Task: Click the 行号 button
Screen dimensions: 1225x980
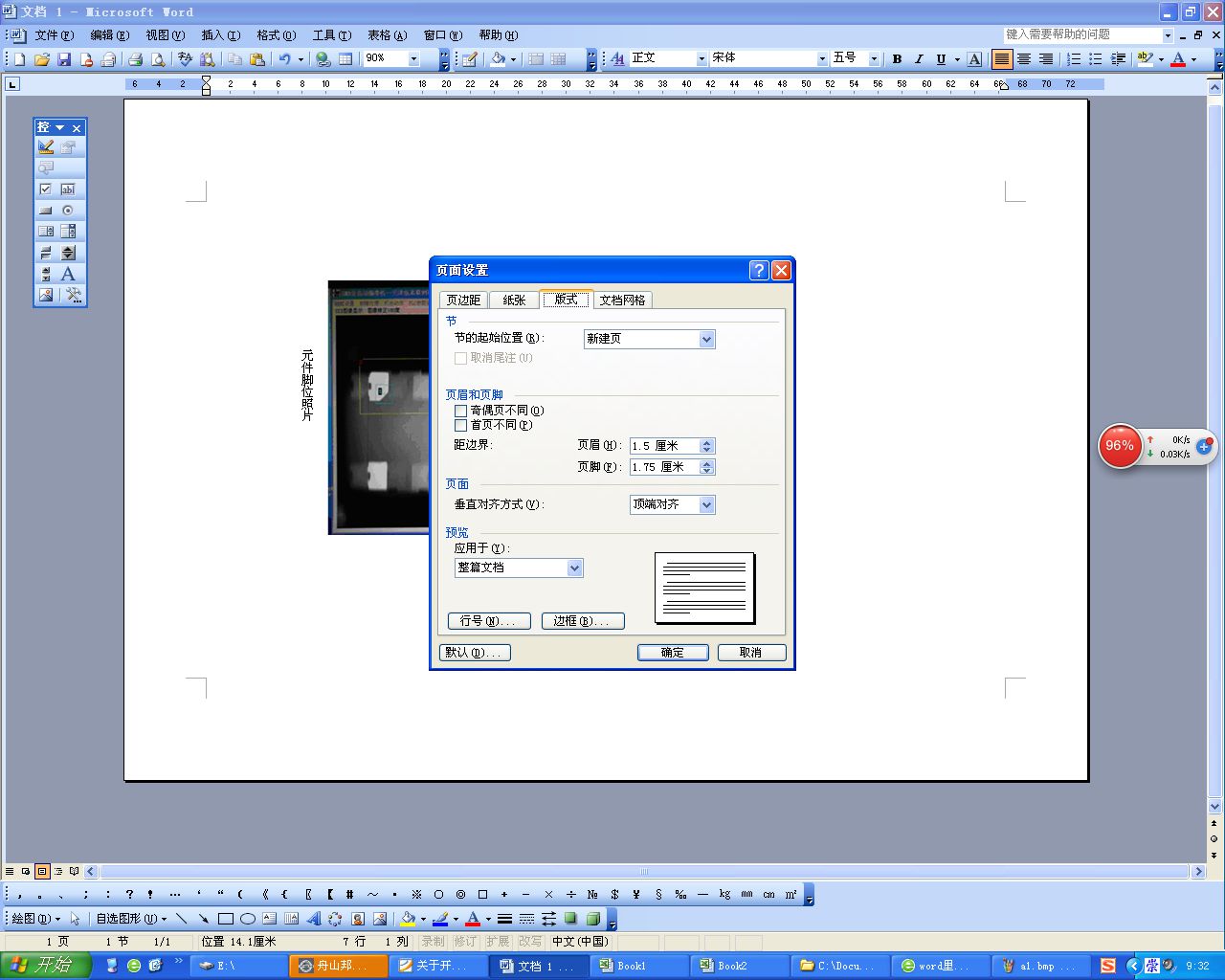Action: [x=488, y=621]
